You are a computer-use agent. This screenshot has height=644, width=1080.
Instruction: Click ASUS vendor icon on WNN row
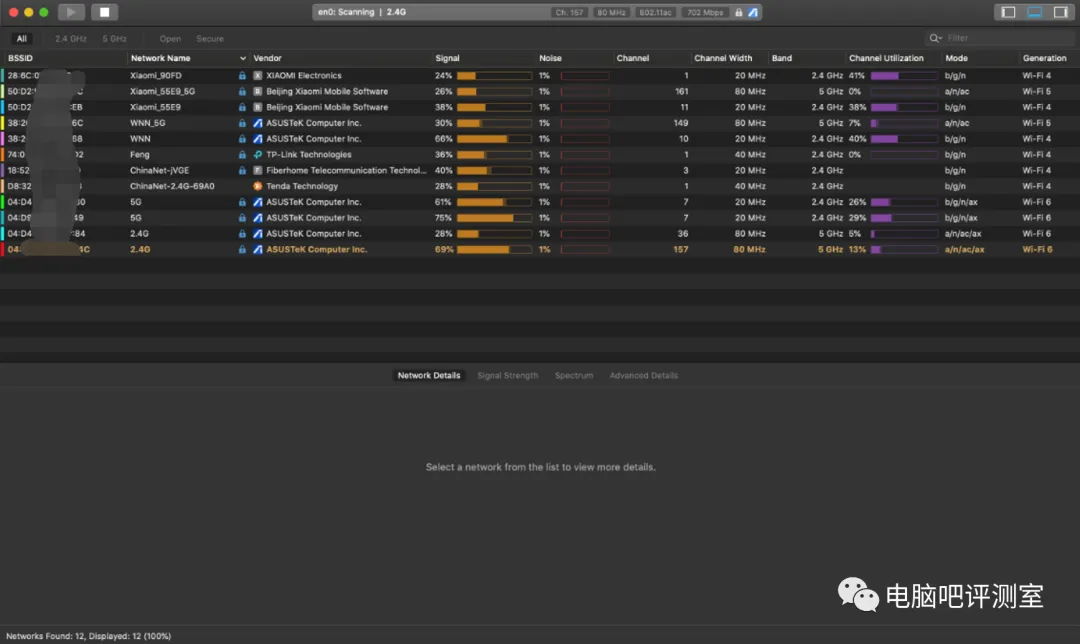point(258,139)
